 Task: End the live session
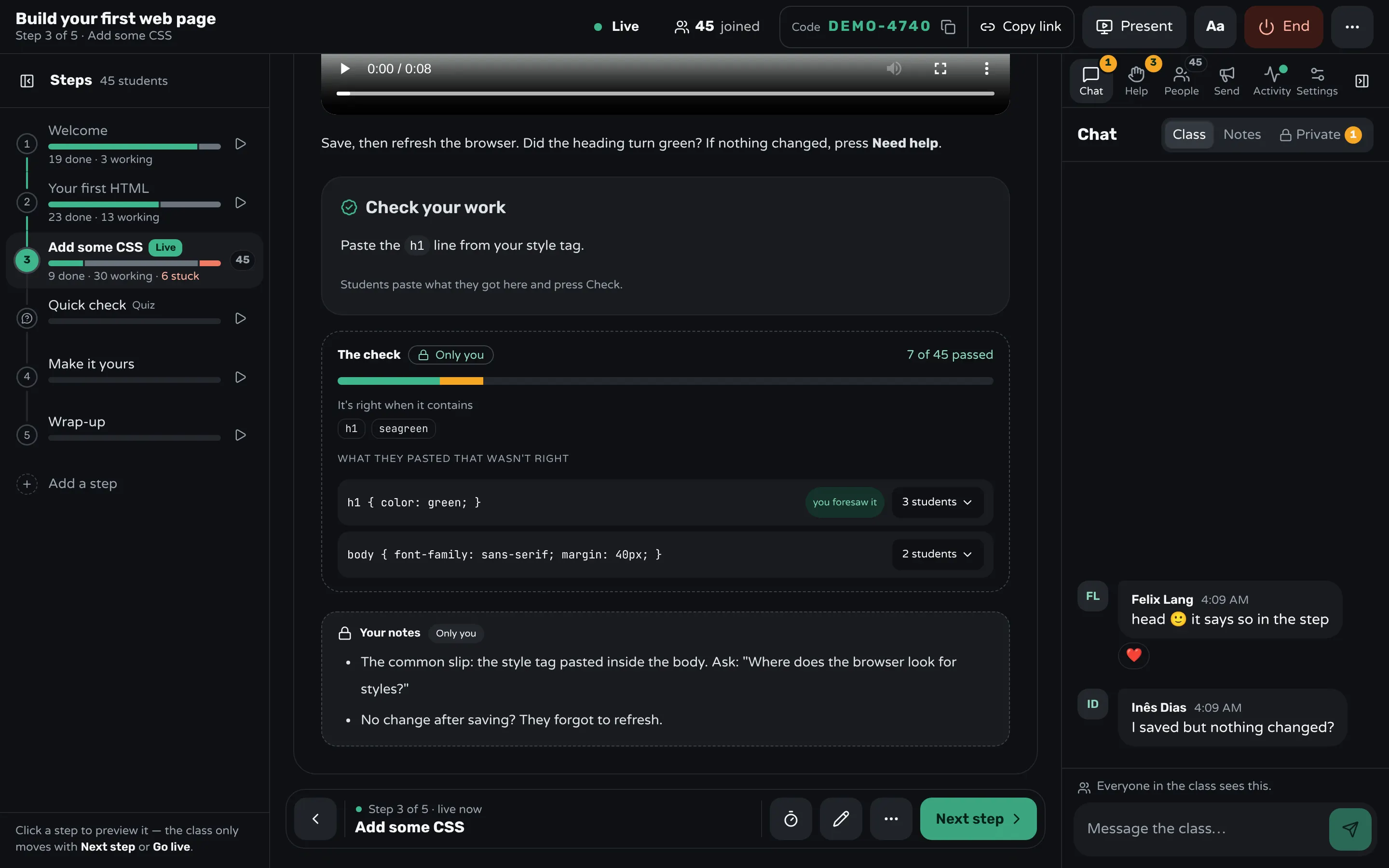(x=1283, y=27)
